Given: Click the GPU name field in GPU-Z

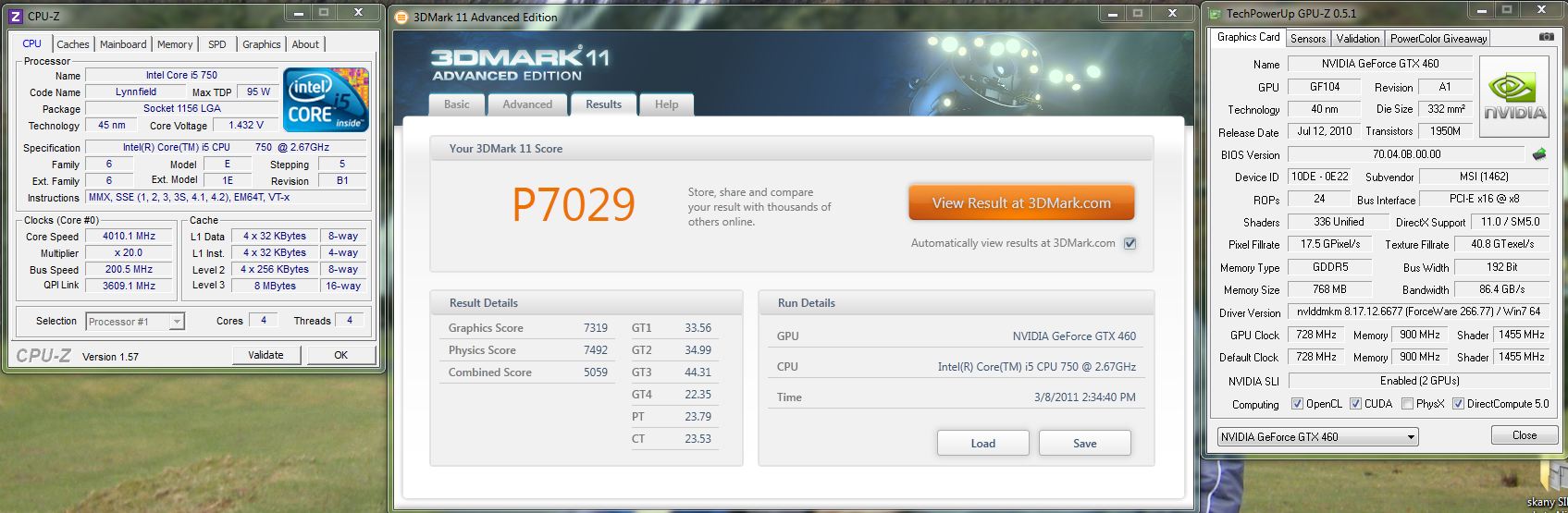Looking at the screenshot, I should click(1380, 64).
